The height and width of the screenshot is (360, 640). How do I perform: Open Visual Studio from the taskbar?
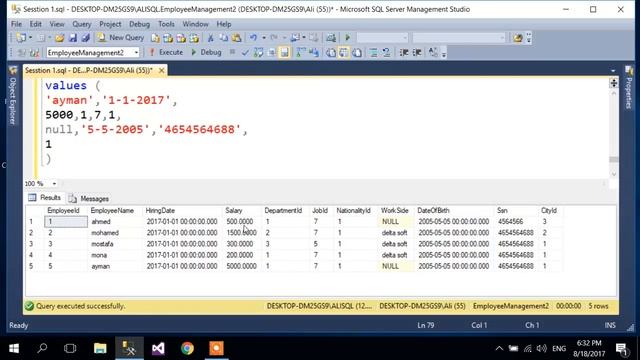tap(158, 348)
